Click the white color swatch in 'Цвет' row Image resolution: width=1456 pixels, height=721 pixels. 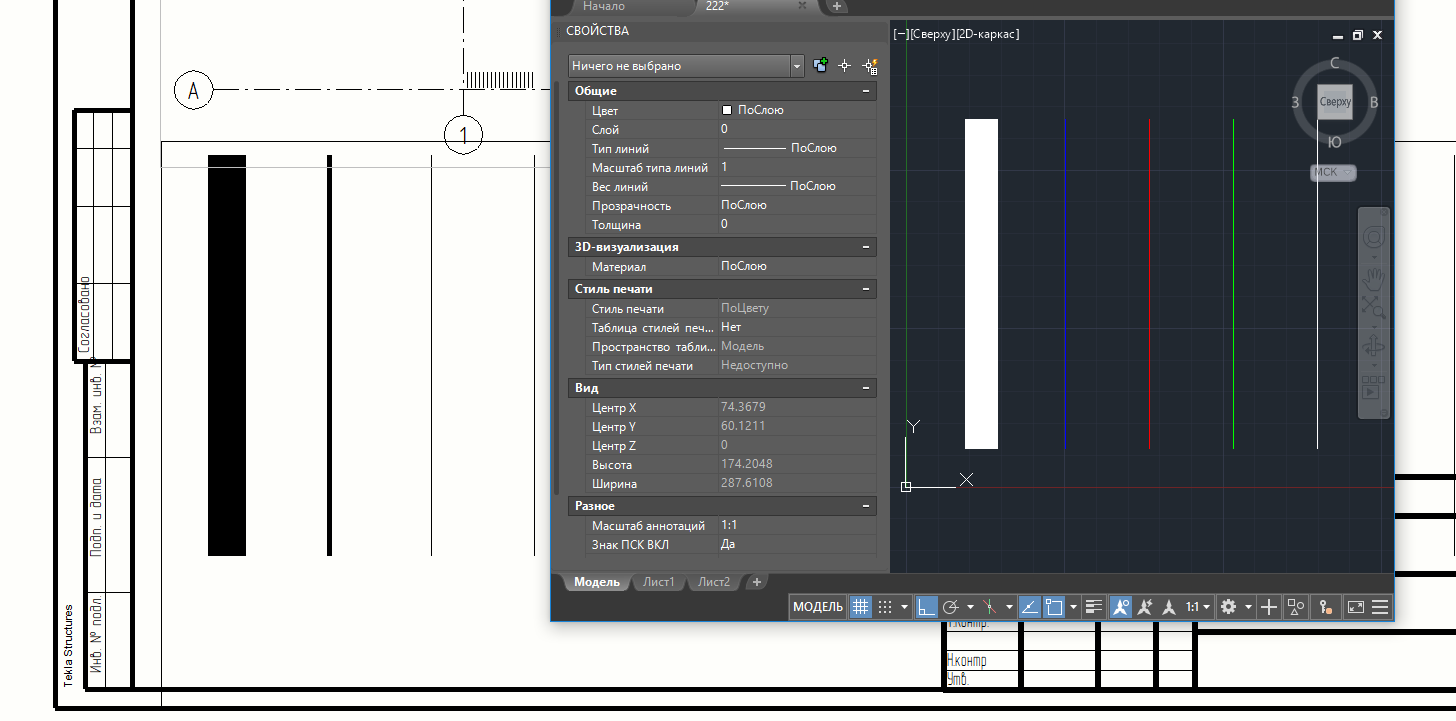(x=727, y=110)
